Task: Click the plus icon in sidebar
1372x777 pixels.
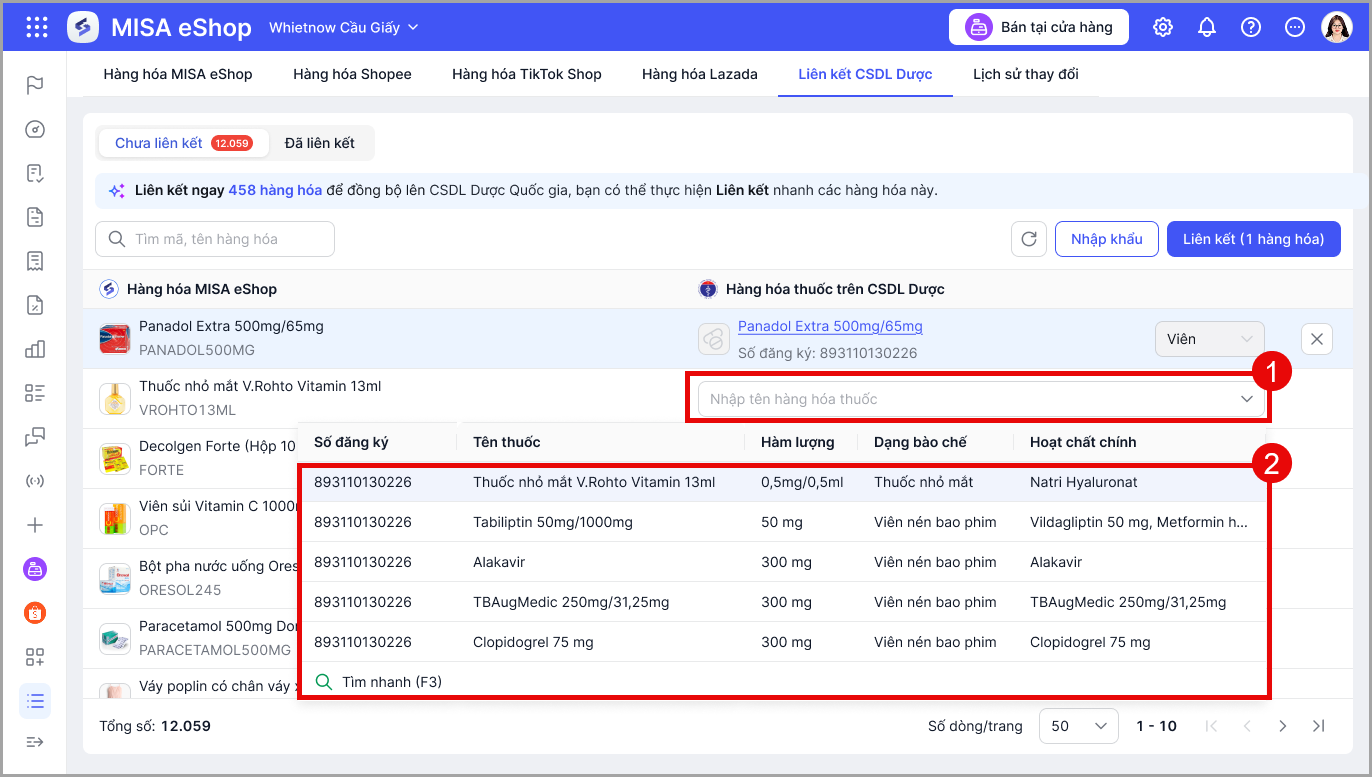Action: pos(35,525)
